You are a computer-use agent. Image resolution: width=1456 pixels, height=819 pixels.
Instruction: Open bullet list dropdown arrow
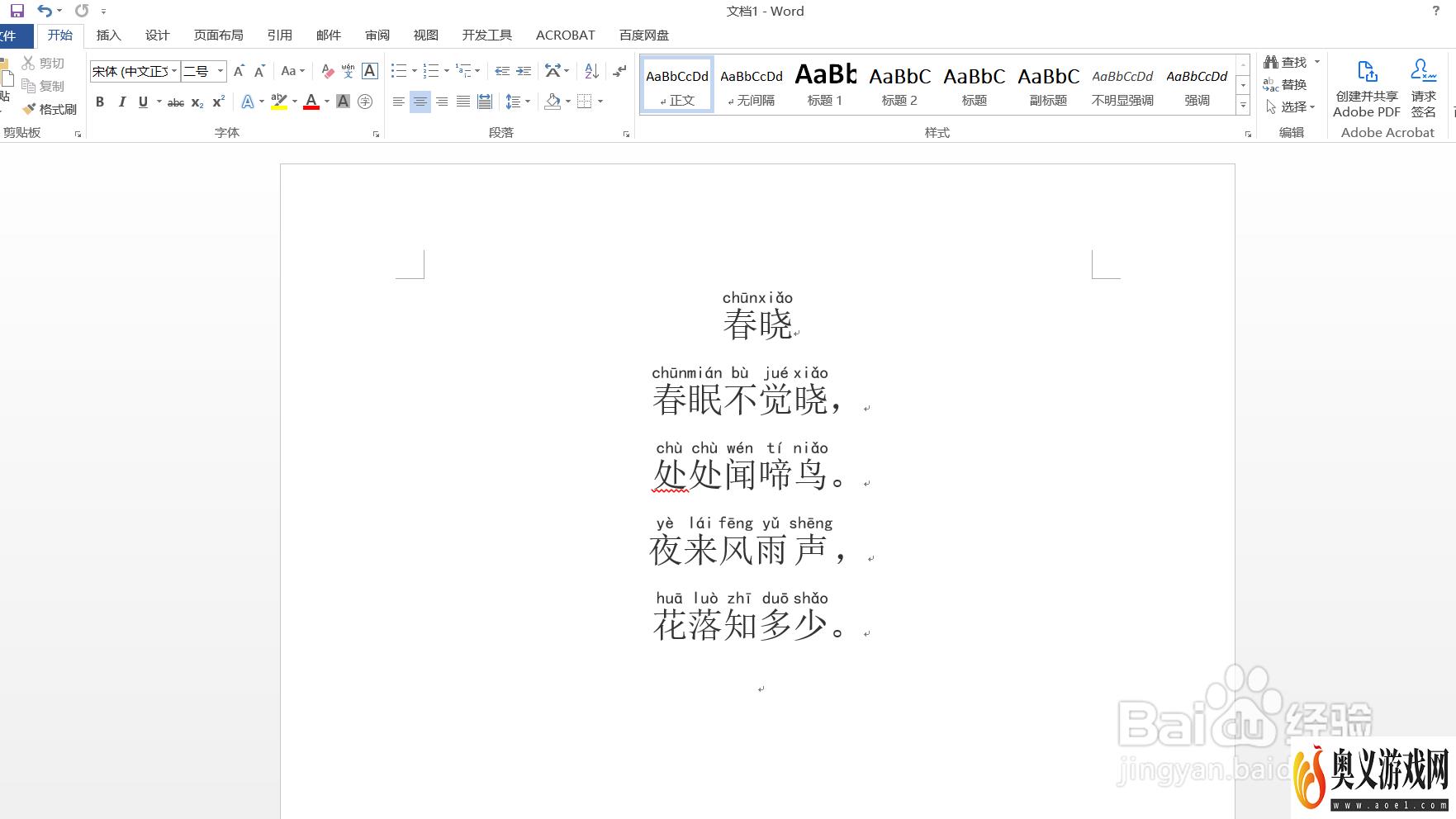[414, 71]
